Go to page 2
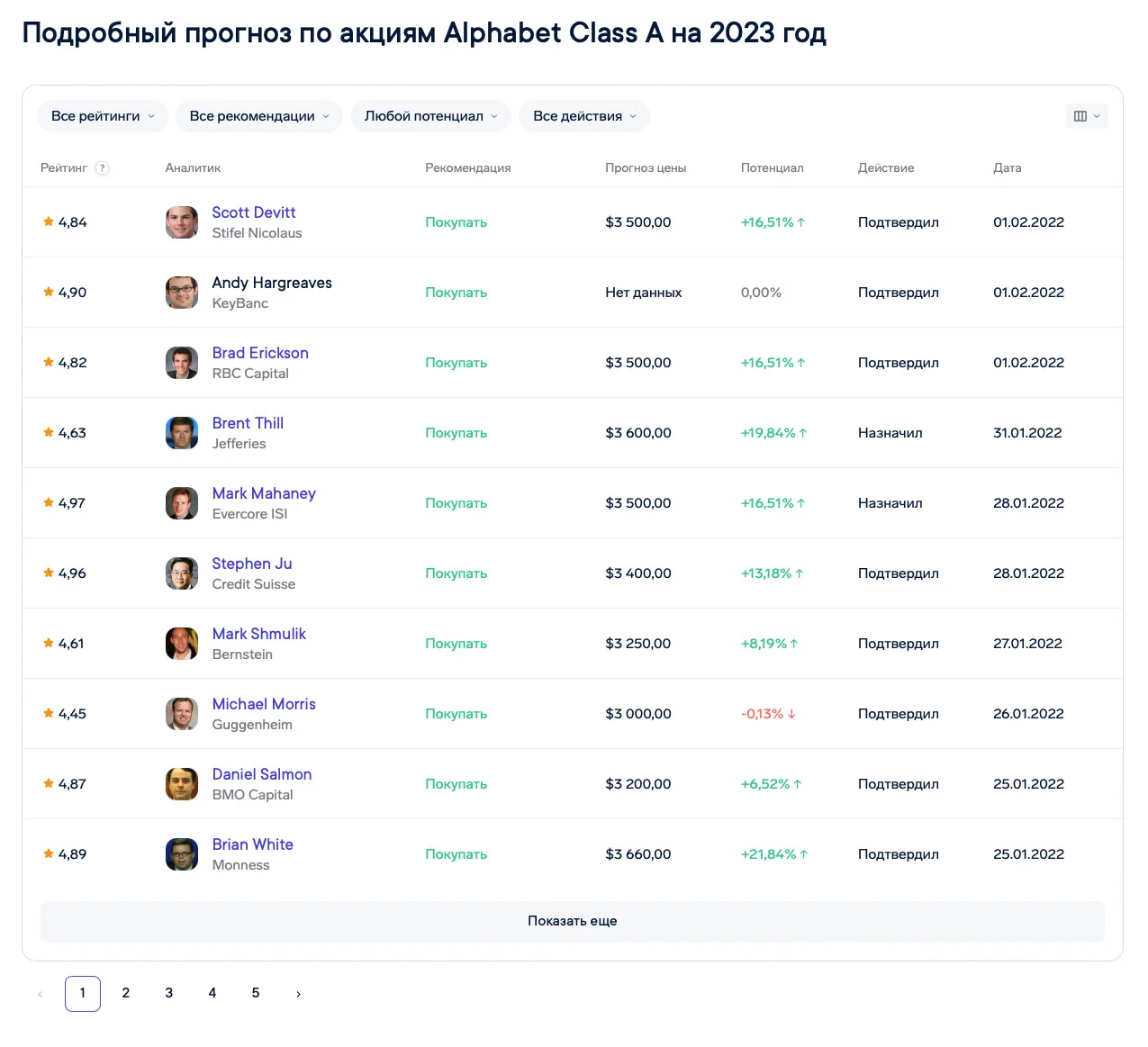 pyautogui.click(x=126, y=993)
